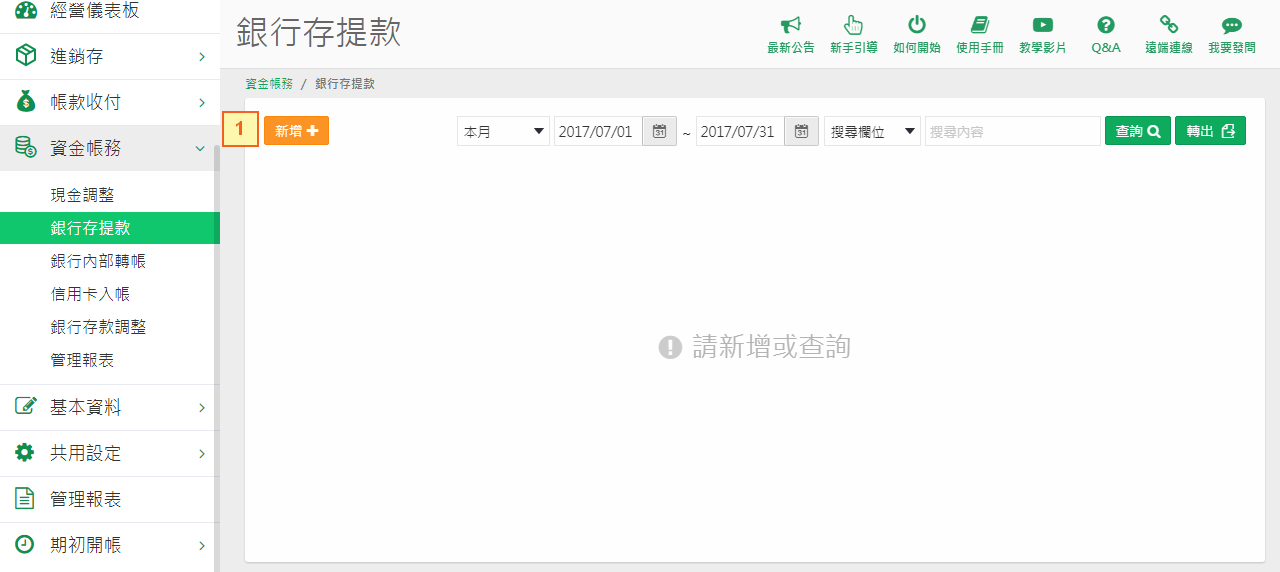Open the 我要發問 chat bubble icon
The height and width of the screenshot is (572, 1280).
1231,26
